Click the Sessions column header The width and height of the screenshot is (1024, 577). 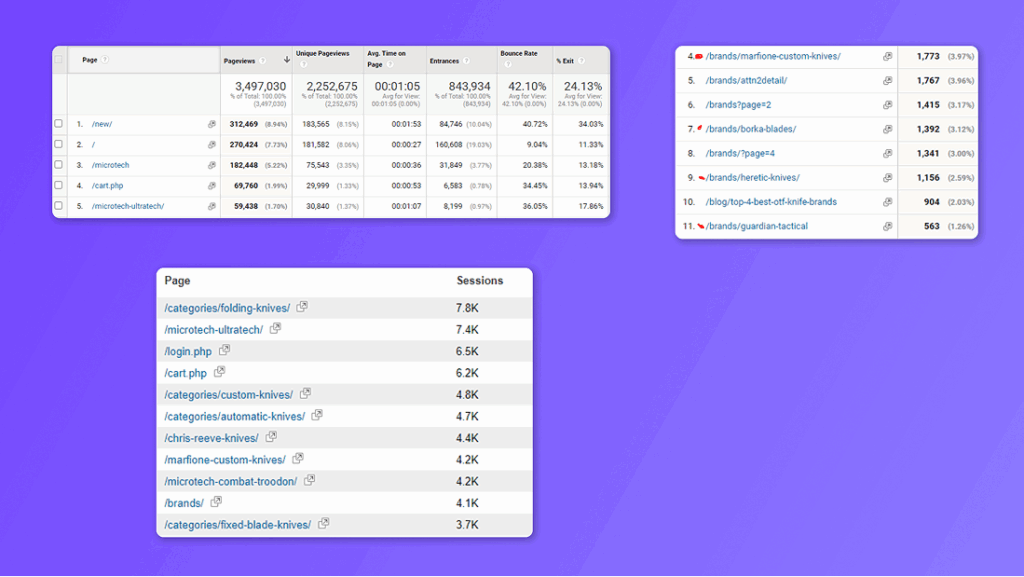480,281
